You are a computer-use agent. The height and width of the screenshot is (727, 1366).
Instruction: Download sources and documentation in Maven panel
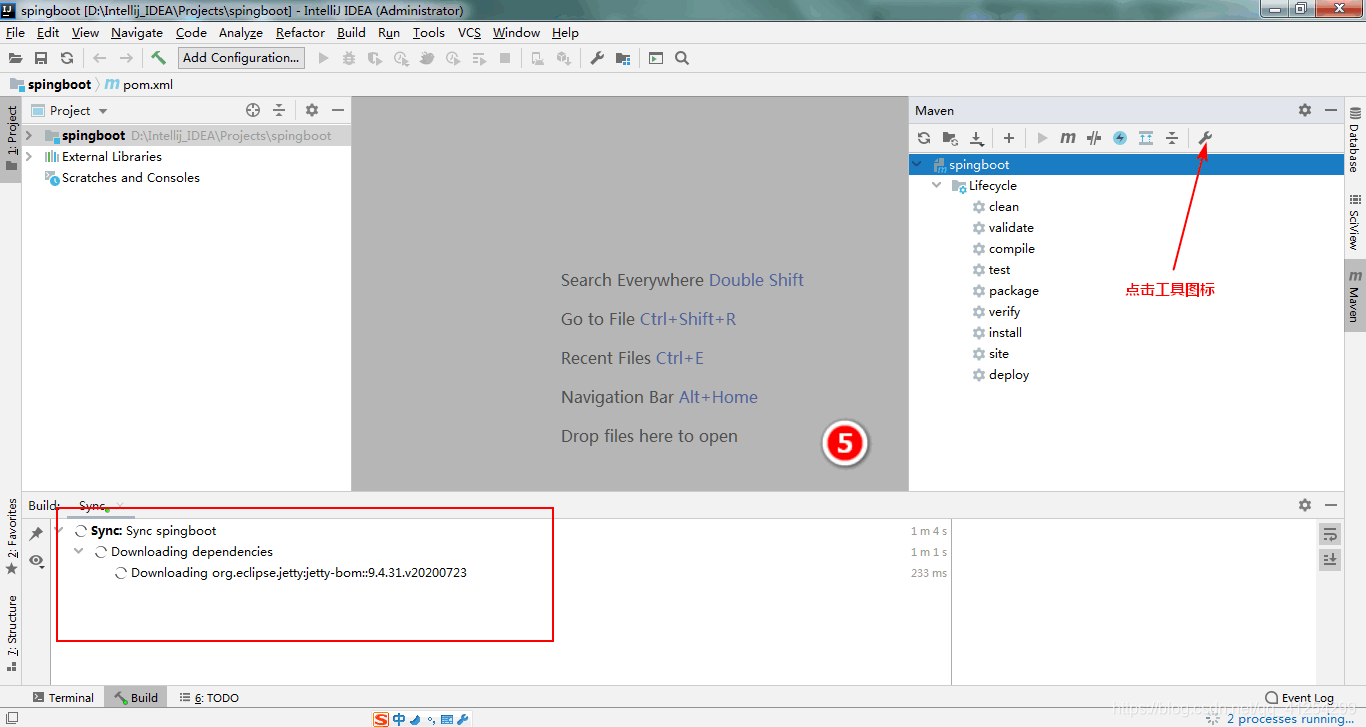tap(977, 138)
